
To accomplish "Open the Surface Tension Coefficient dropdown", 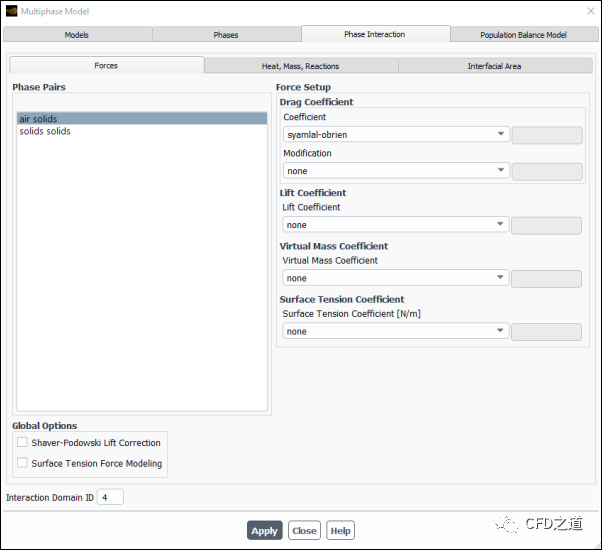I will pyautogui.click(x=395, y=331).
